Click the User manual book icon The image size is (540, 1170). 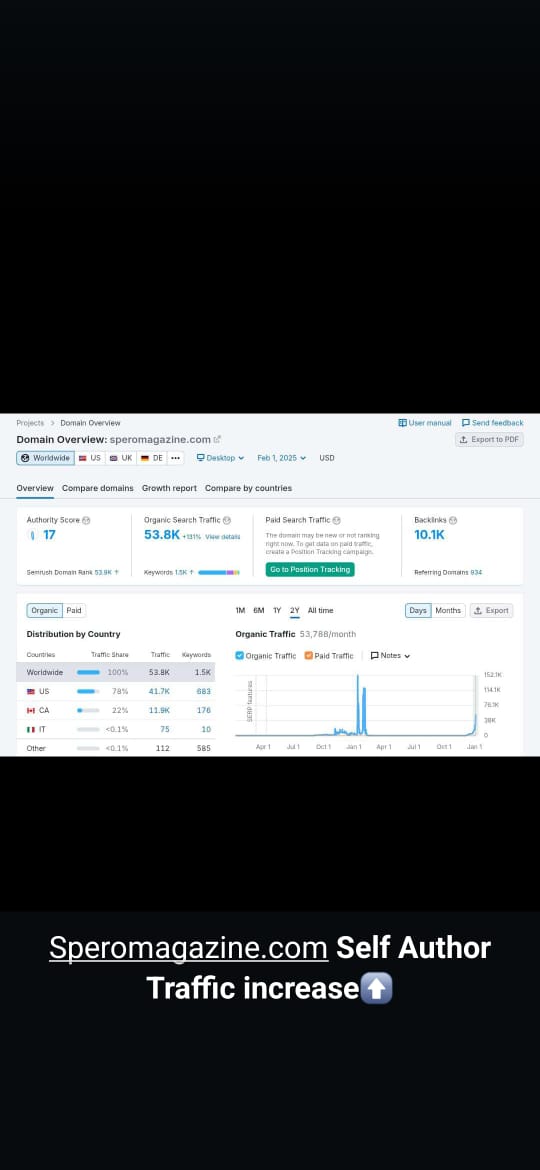click(x=403, y=422)
